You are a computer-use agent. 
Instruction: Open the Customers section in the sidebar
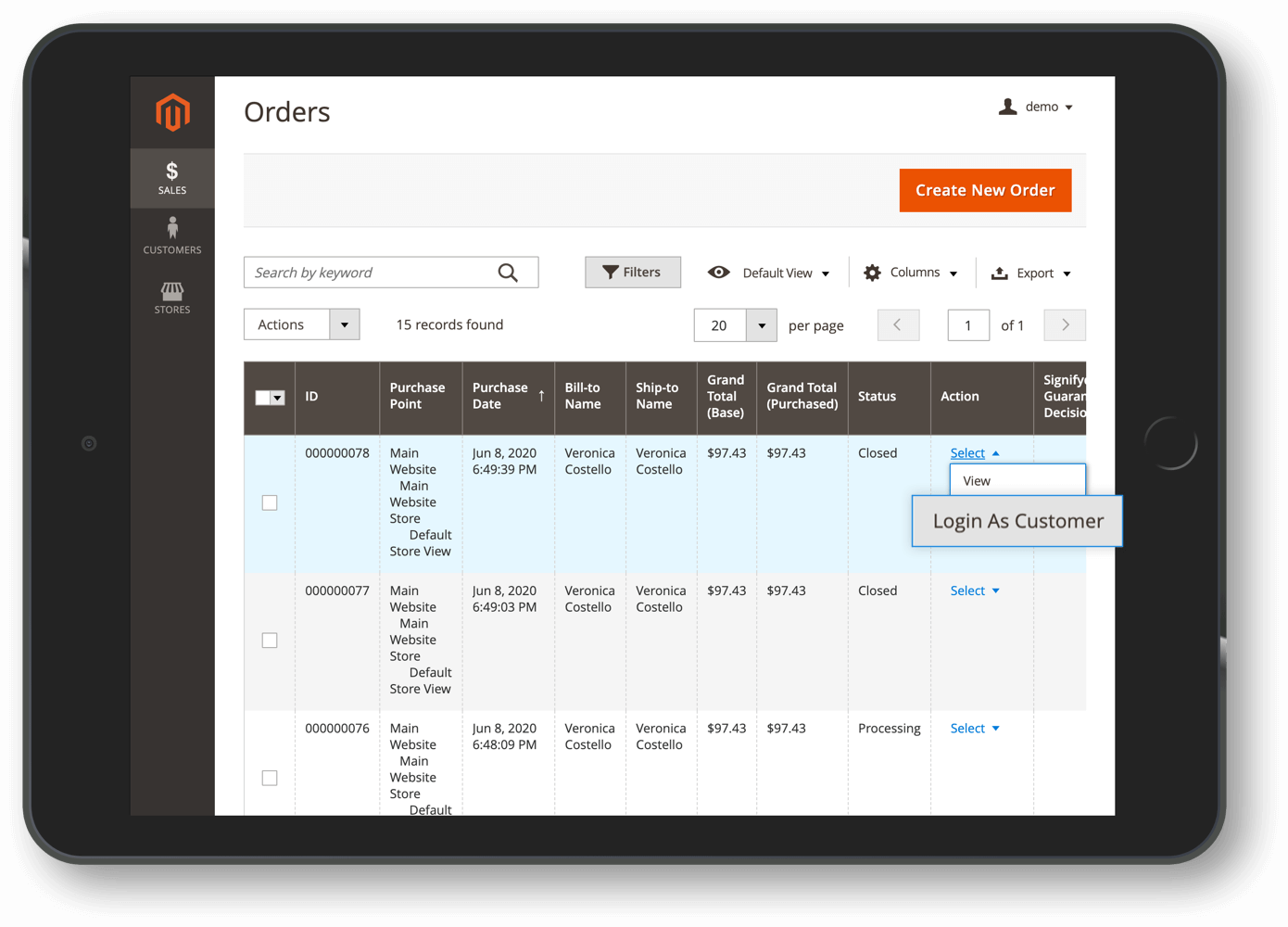(172, 235)
